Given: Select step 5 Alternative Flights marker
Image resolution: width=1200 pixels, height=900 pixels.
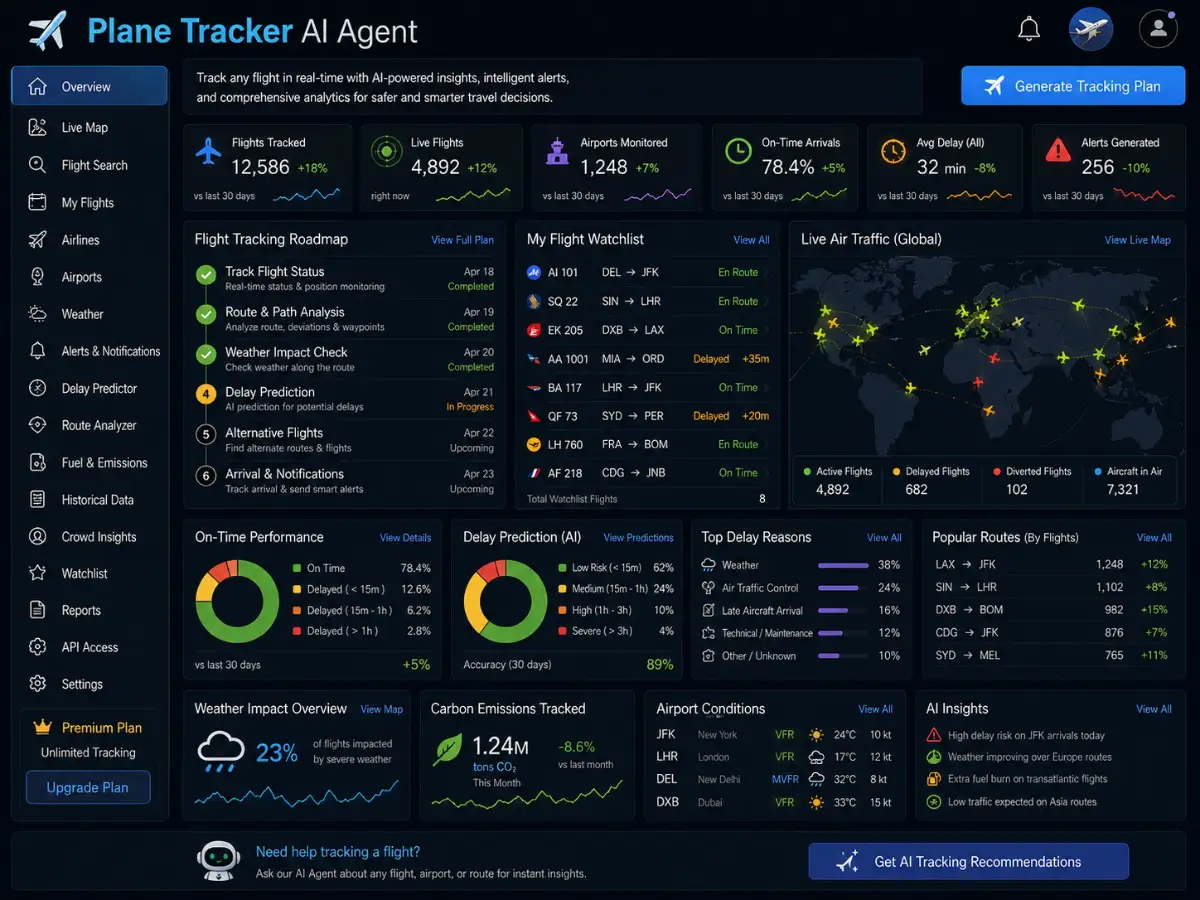Looking at the screenshot, I should pos(206,435).
